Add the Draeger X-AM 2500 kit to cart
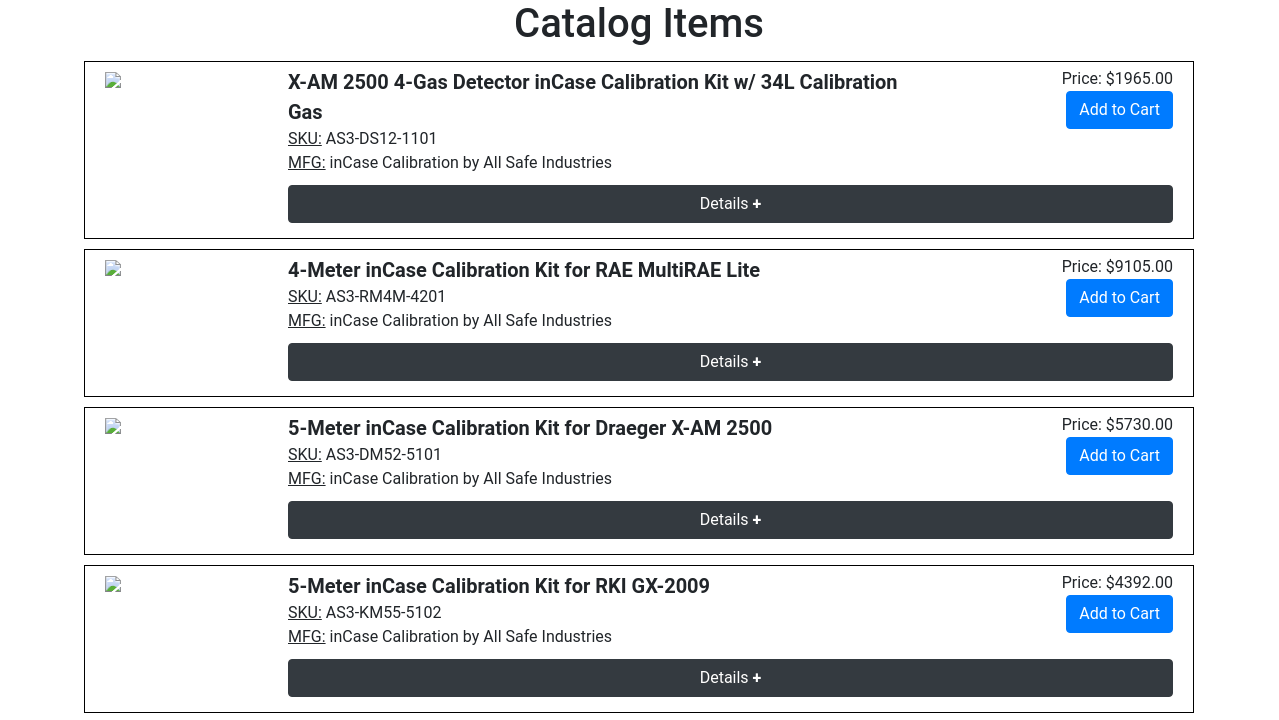The width and height of the screenshot is (1279, 720). pos(1118,456)
